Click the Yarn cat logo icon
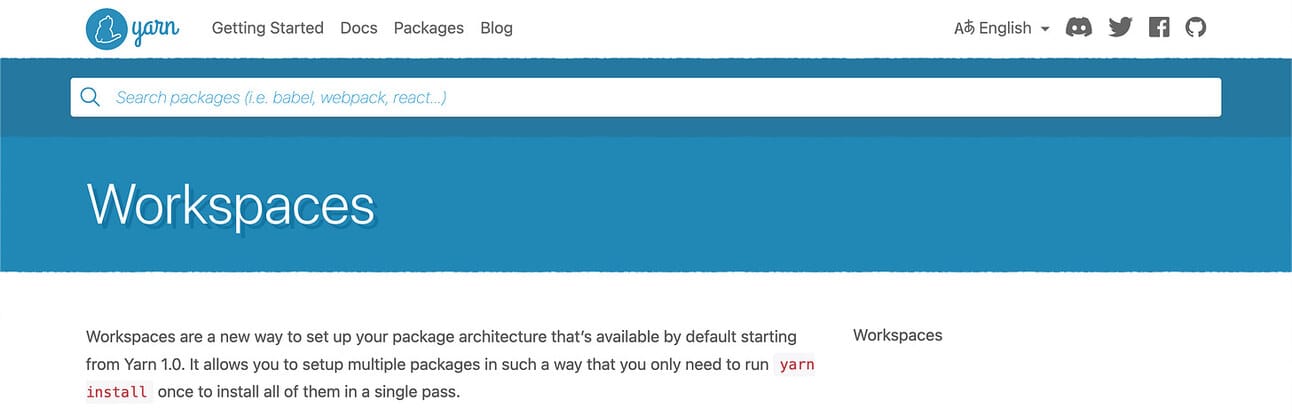The height and width of the screenshot is (416, 1292). tap(107, 28)
